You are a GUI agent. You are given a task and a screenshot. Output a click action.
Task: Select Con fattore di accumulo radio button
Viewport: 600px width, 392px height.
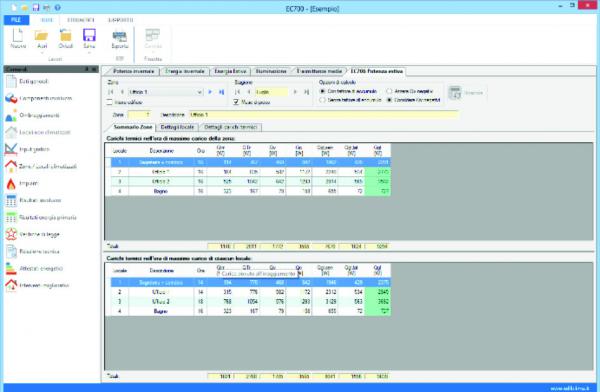tap(322, 91)
